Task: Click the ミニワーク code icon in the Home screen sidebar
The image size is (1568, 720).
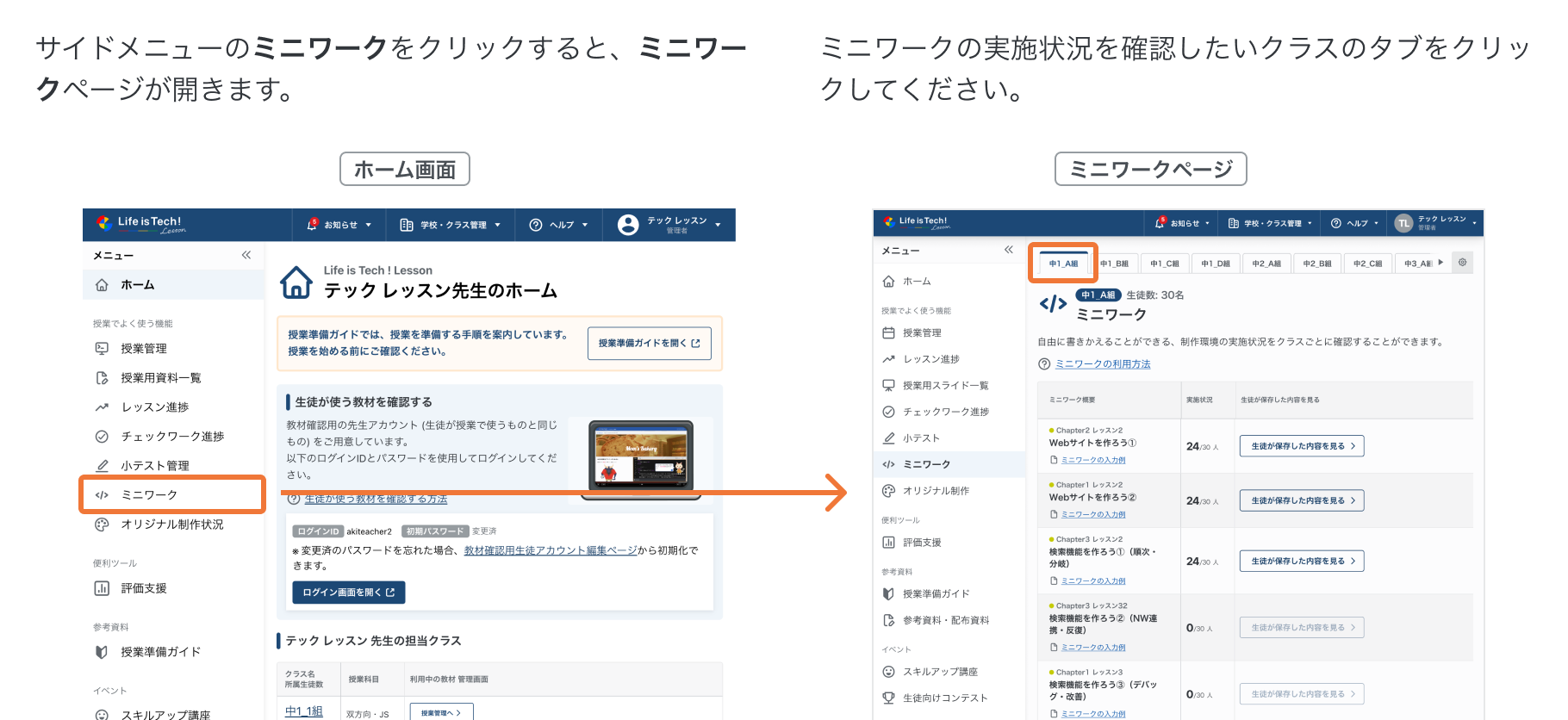Action: (x=102, y=495)
